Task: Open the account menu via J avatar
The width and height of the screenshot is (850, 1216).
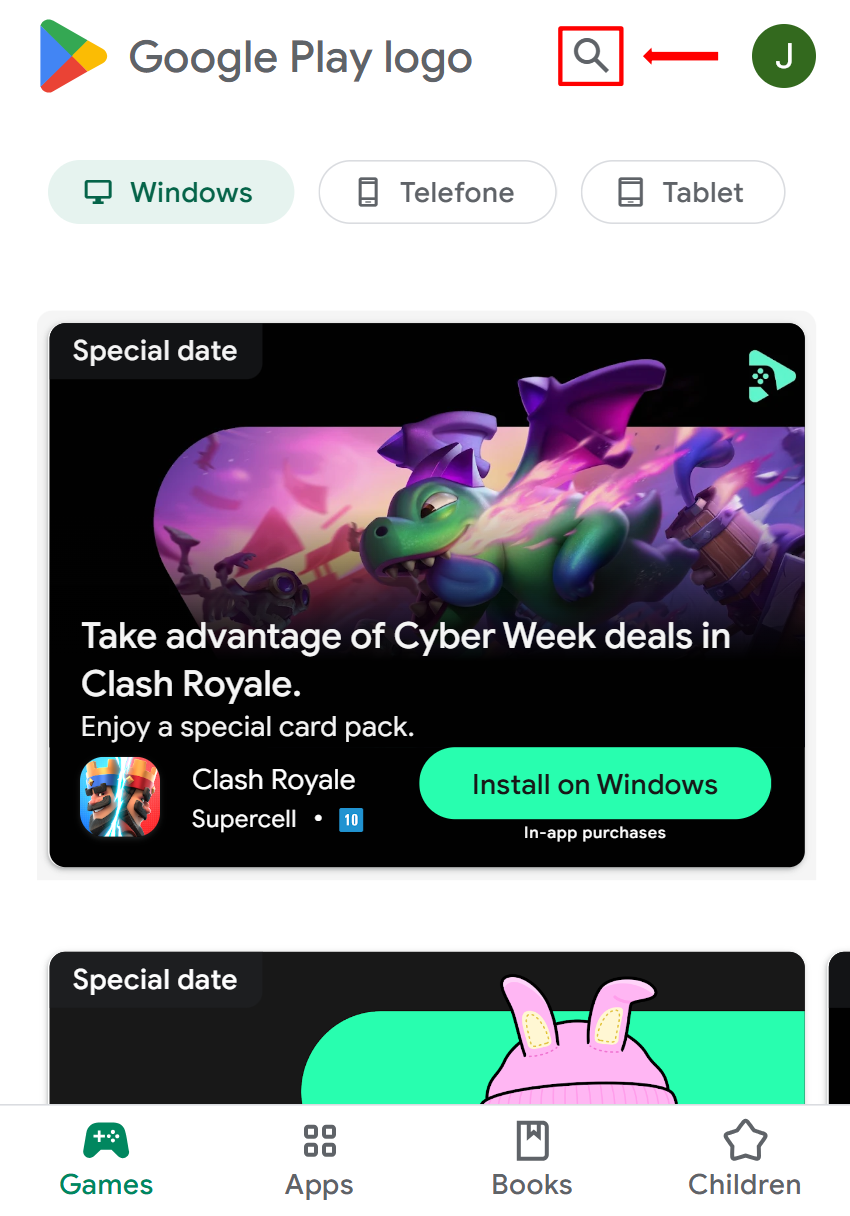Action: click(x=784, y=56)
